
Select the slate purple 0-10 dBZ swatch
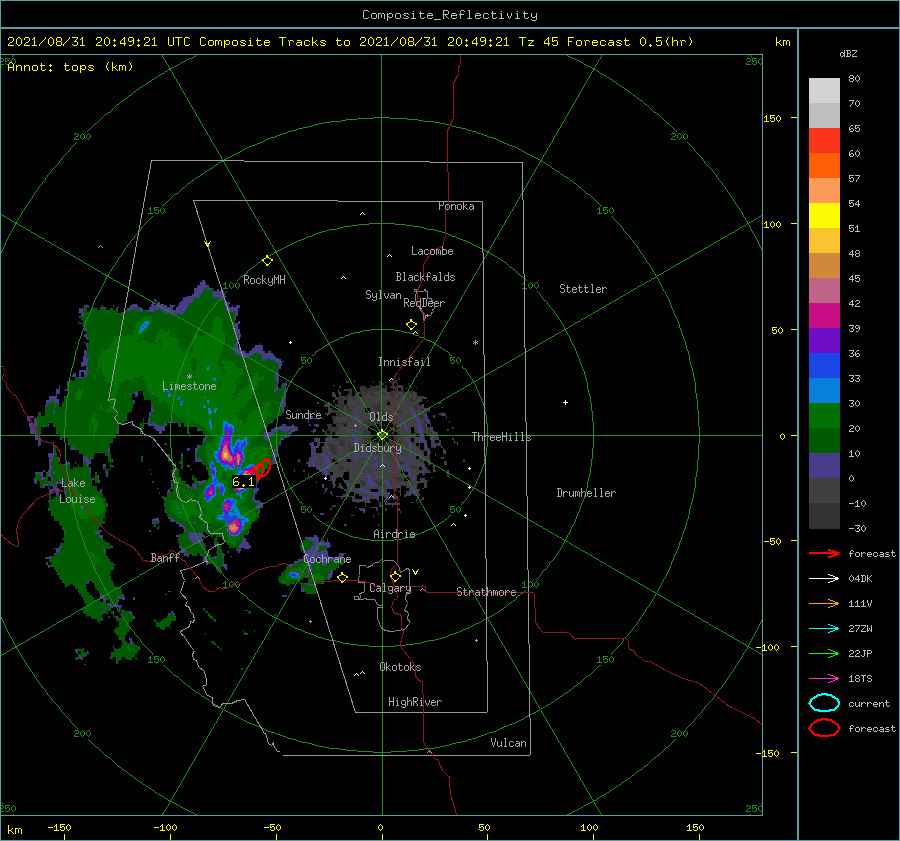point(824,466)
